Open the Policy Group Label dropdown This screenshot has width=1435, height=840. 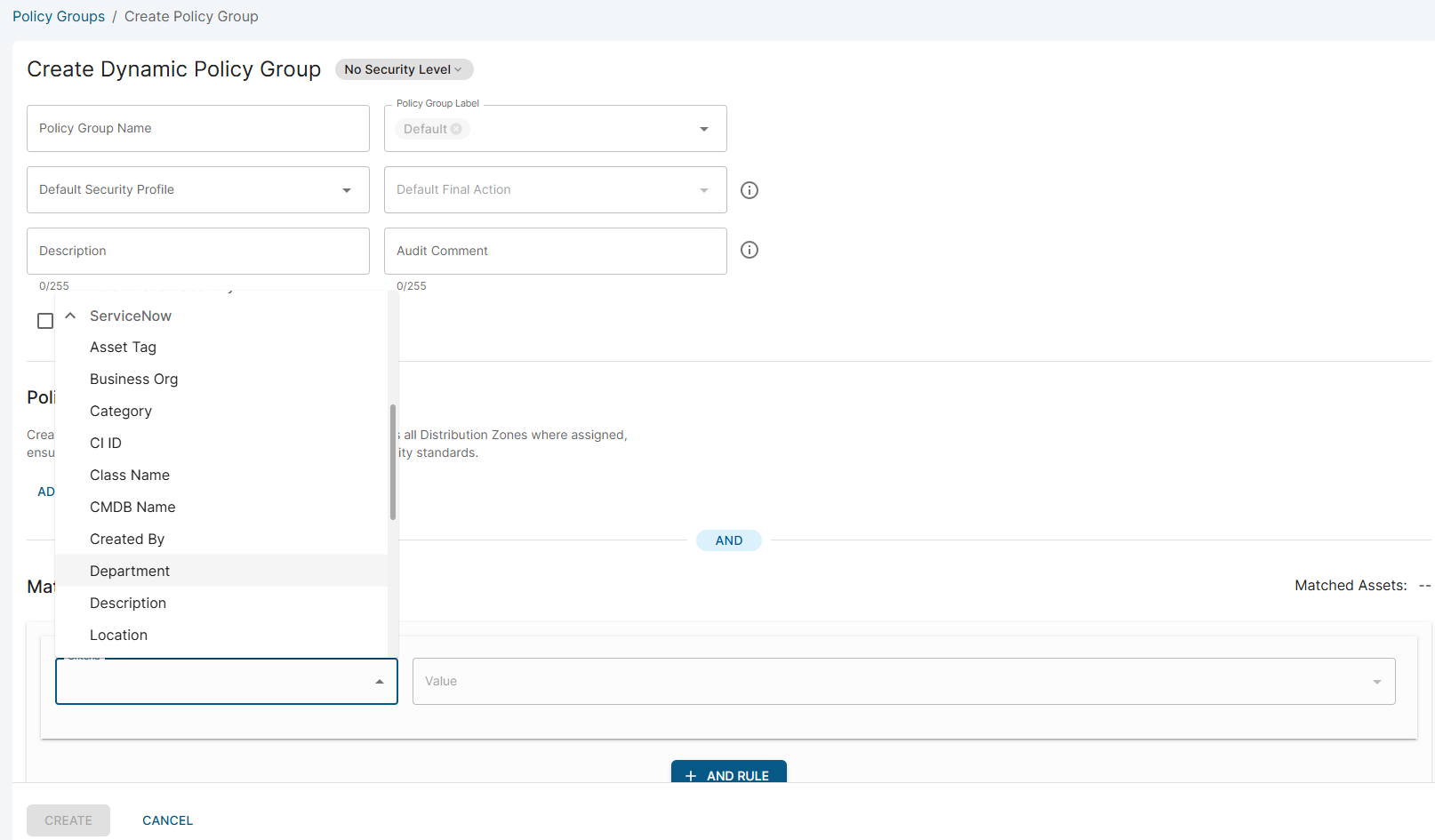tap(703, 128)
